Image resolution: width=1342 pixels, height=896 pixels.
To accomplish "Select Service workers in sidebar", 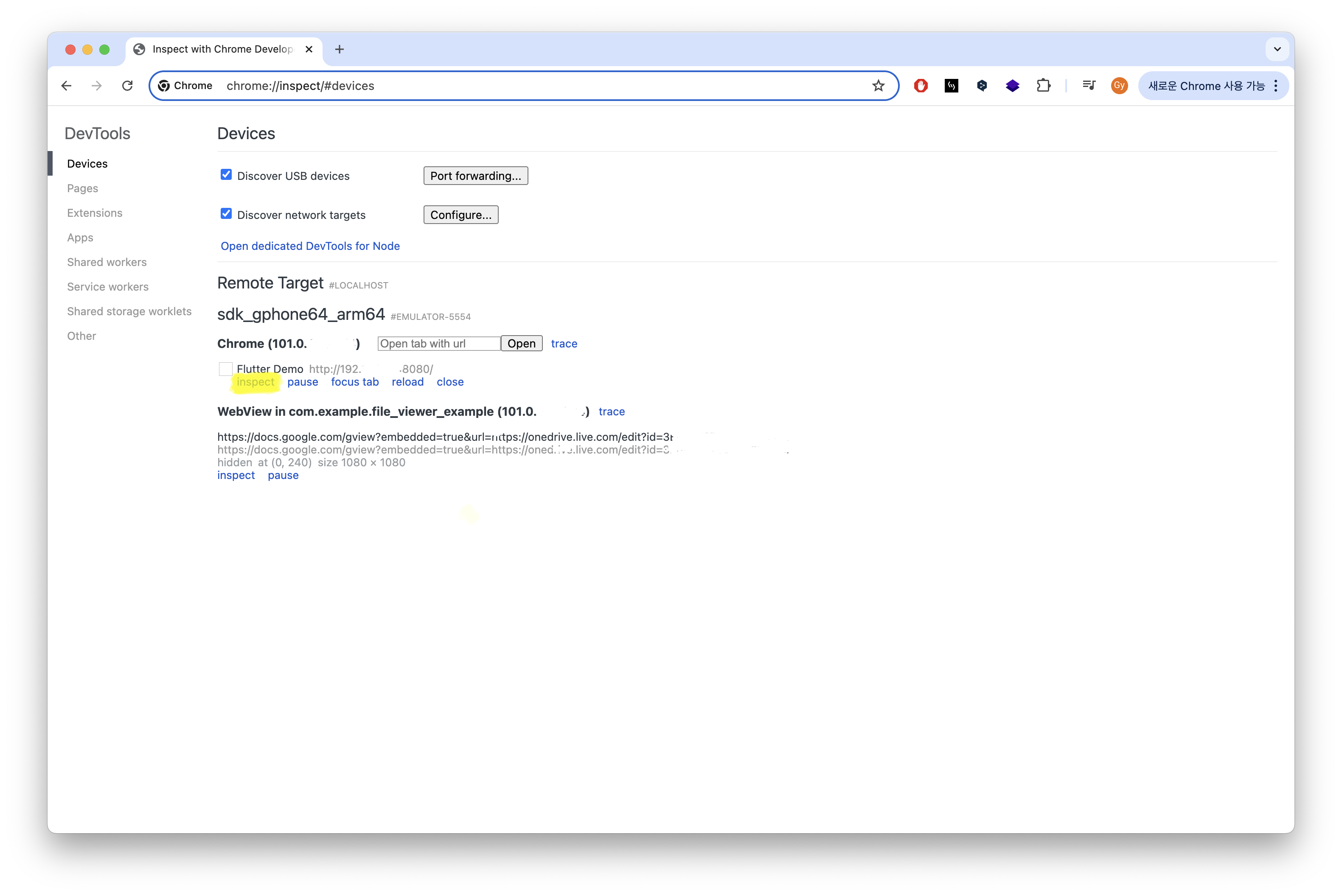I will [107, 287].
